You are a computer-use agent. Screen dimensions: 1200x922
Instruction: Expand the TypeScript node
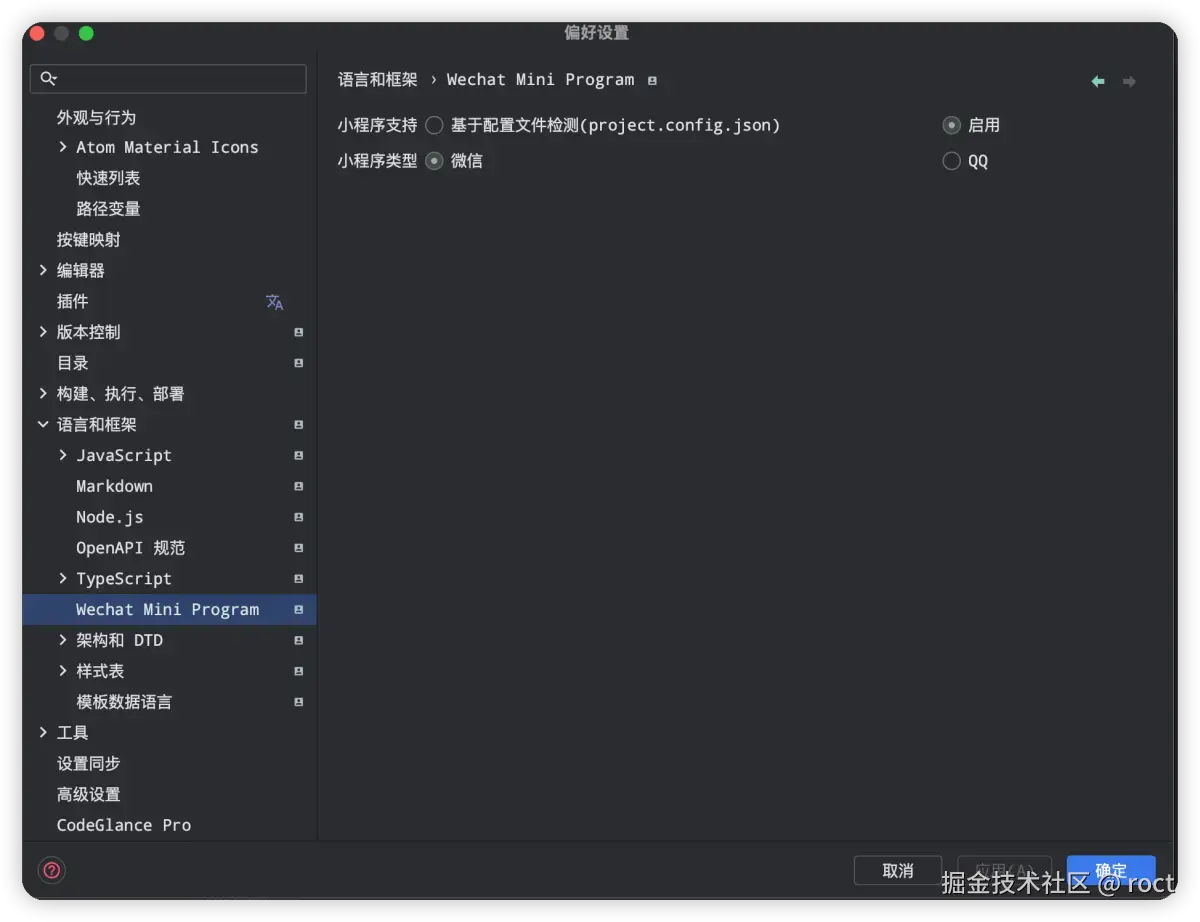tap(63, 579)
